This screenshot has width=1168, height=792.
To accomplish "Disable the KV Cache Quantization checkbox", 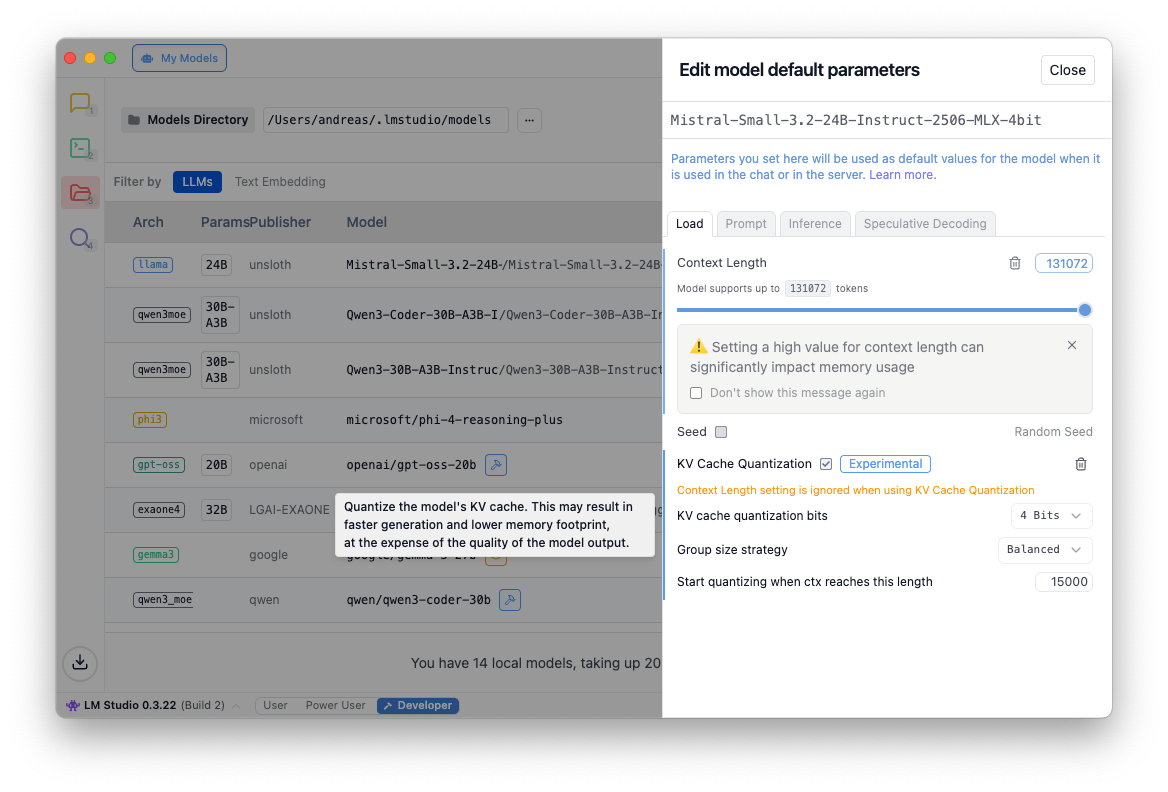I will click(826, 464).
